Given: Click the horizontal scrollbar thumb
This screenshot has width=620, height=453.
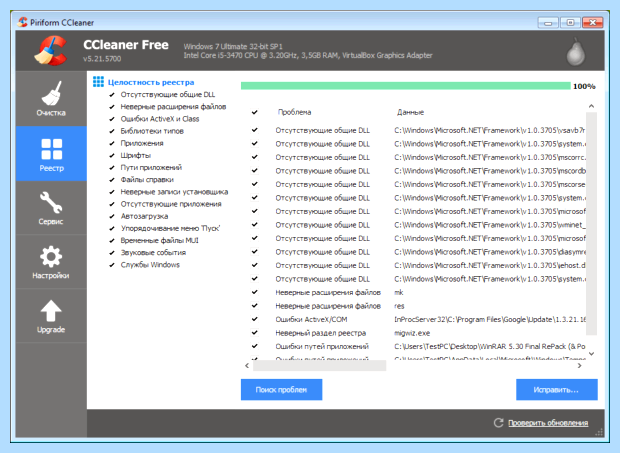Looking at the screenshot, I should 319,366.
